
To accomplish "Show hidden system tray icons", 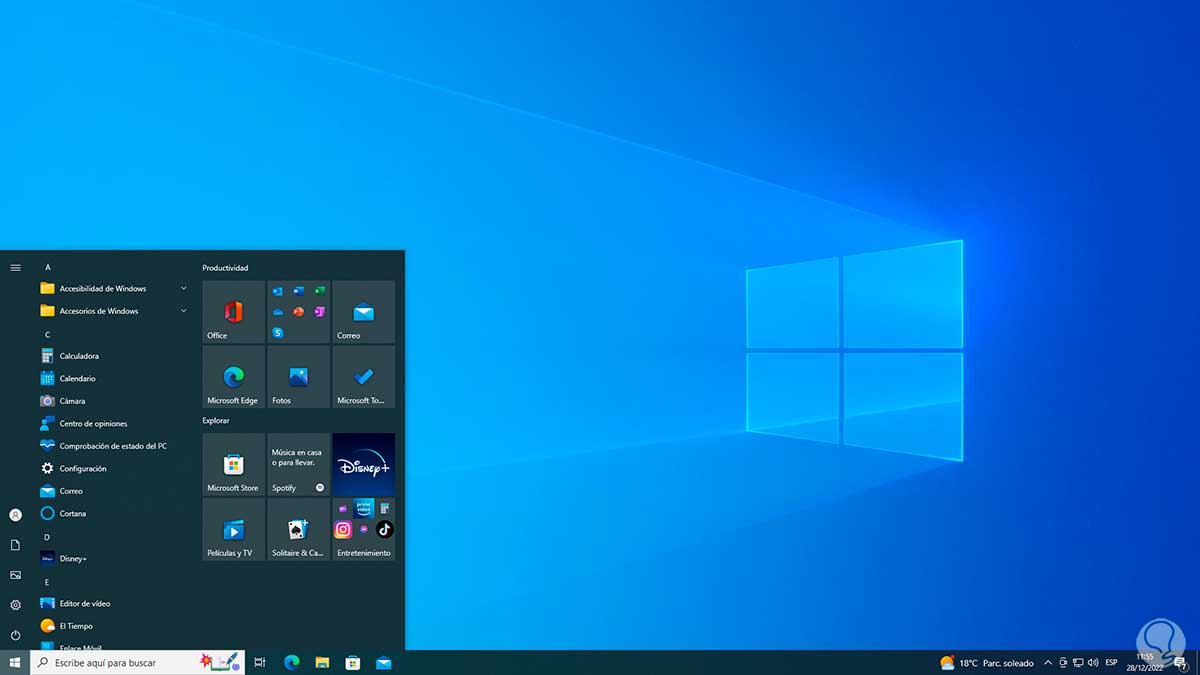I will (1048, 663).
